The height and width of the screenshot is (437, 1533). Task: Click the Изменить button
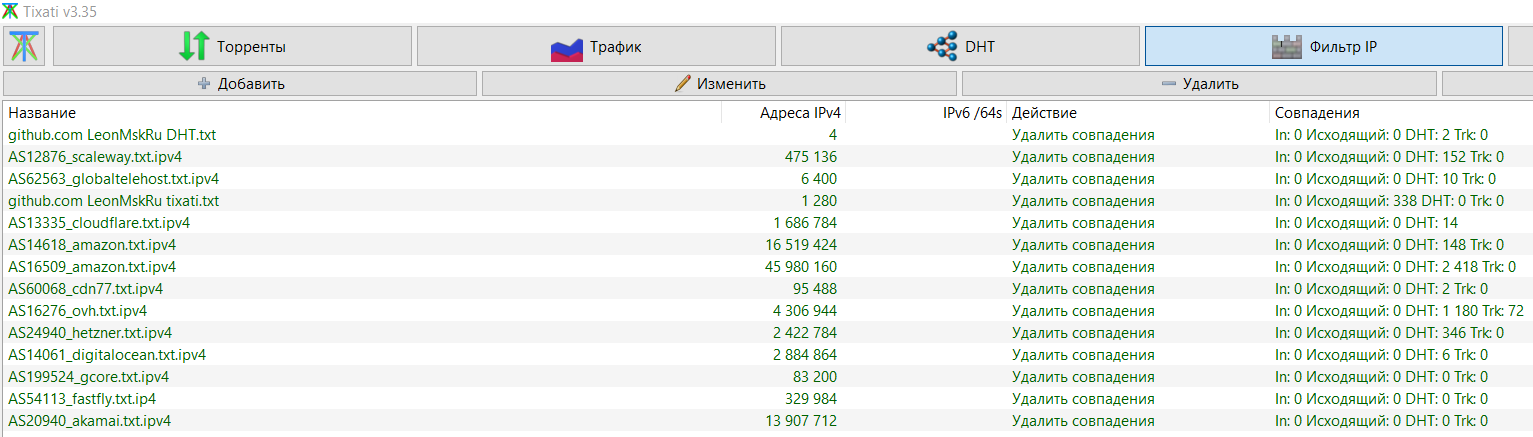pyautogui.click(x=719, y=84)
